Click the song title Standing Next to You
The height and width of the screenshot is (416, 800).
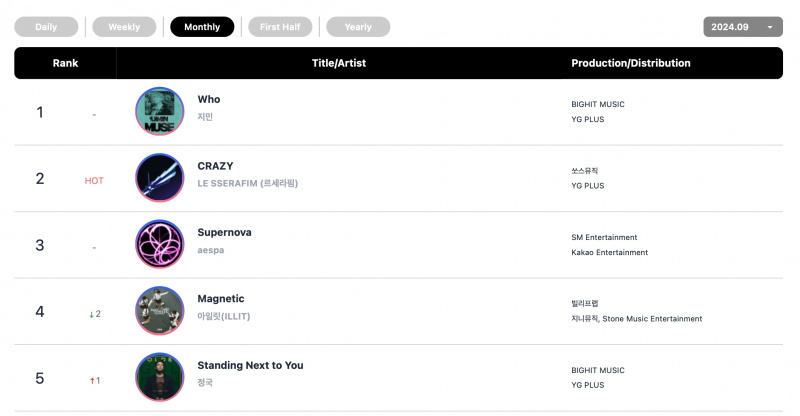(x=251, y=365)
